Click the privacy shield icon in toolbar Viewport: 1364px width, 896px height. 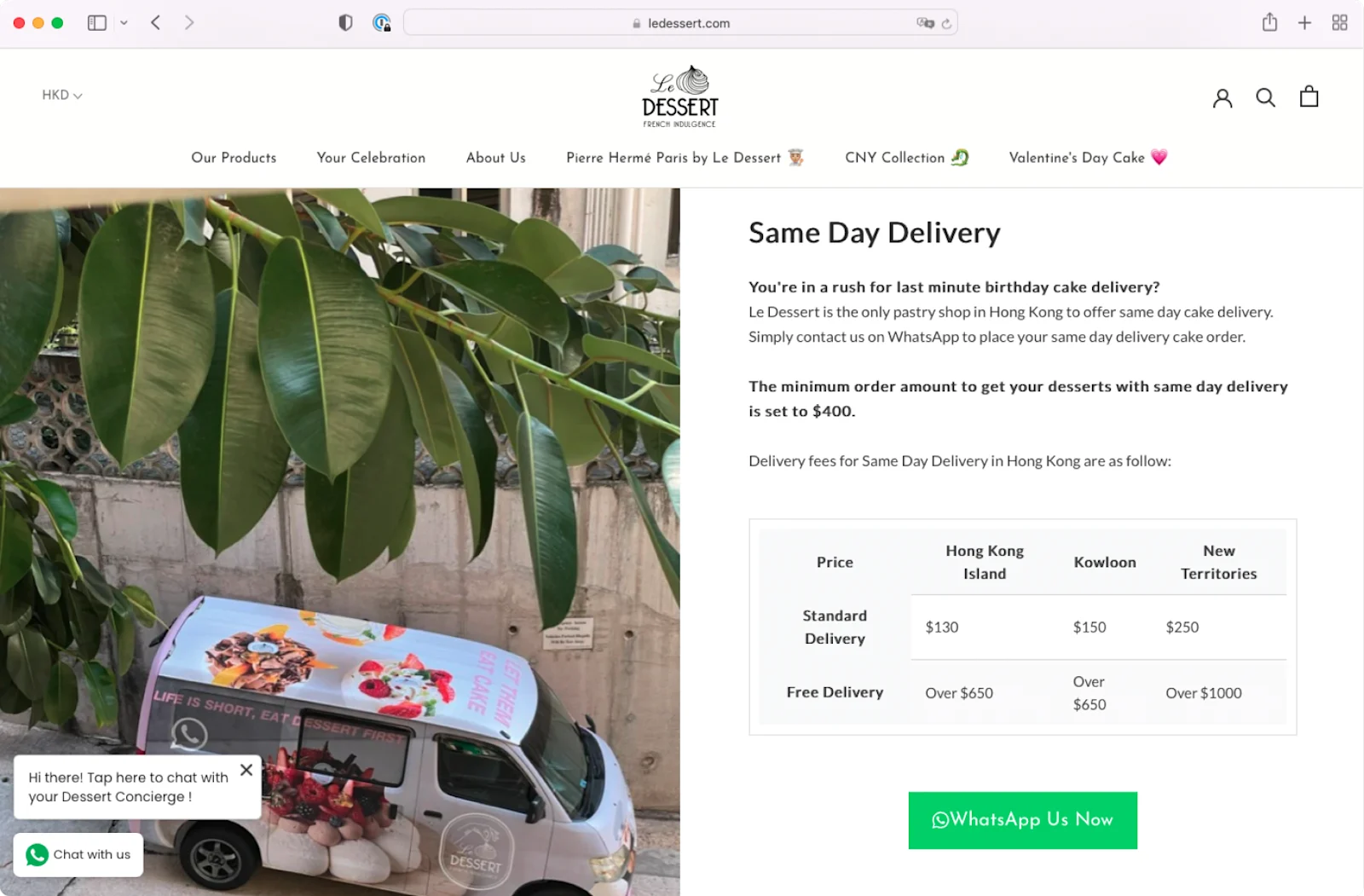click(x=345, y=22)
